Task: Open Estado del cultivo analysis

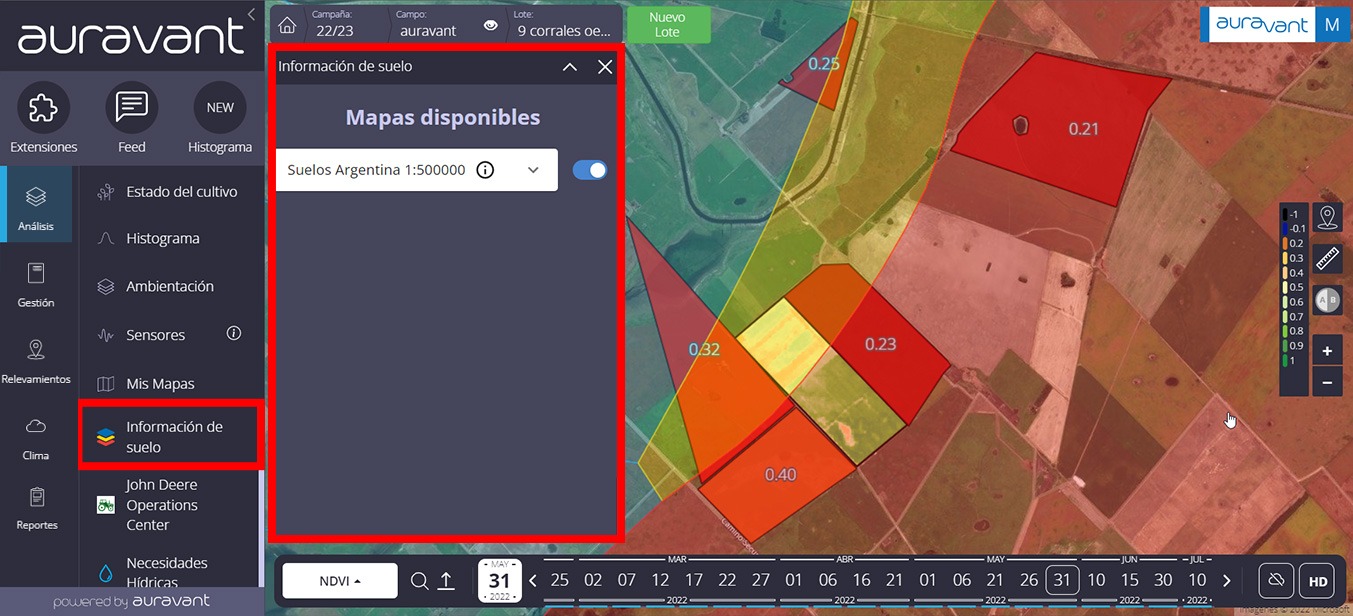Action: pyautogui.click(x=168, y=191)
